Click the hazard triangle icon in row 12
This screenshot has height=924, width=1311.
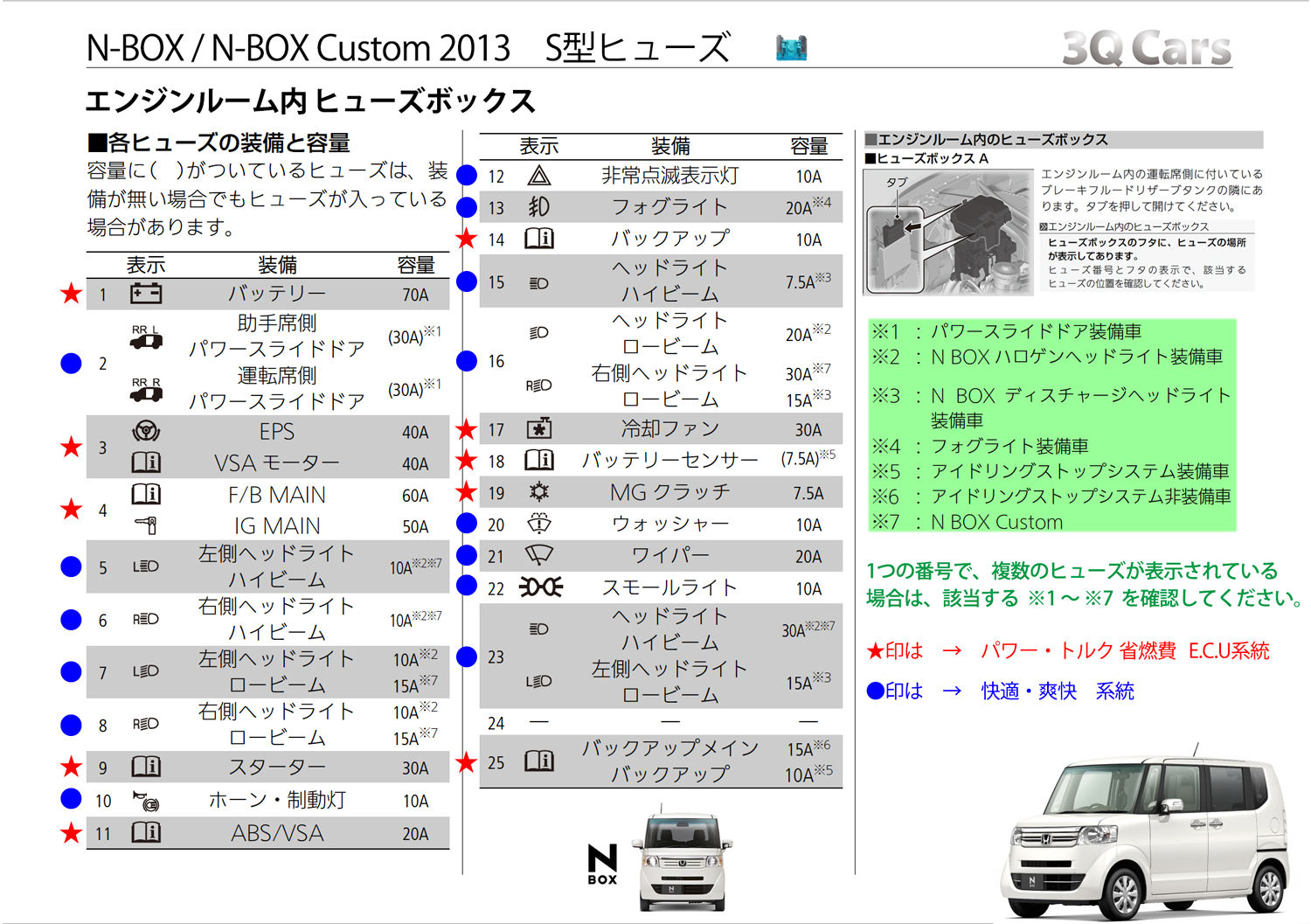pyautogui.click(x=539, y=176)
